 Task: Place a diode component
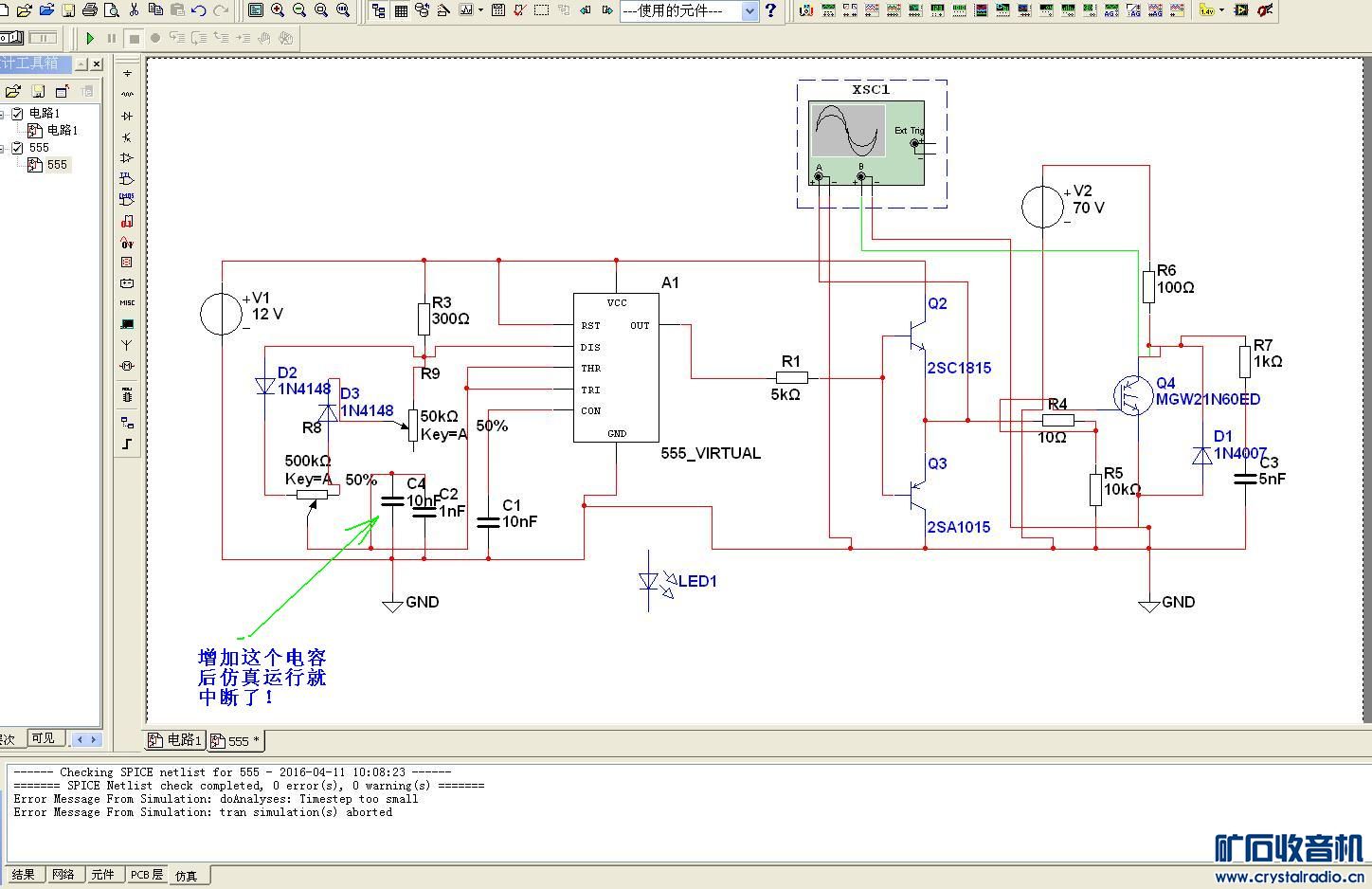click(127, 116)
